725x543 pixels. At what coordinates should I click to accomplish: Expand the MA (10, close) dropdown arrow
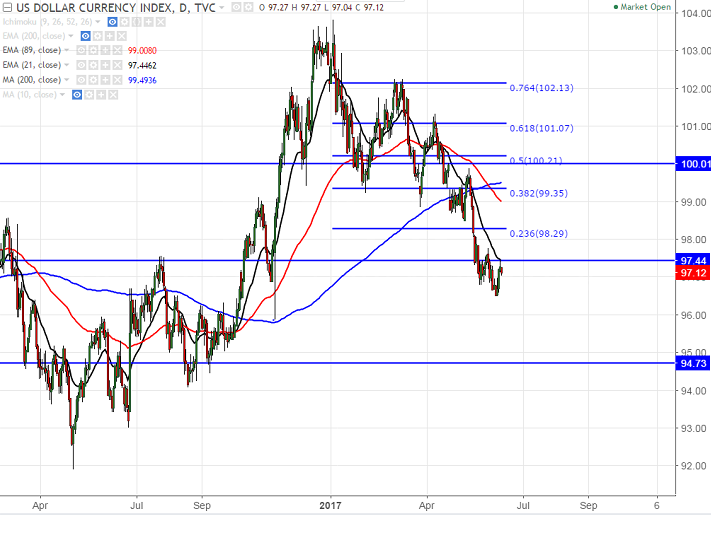62,94
